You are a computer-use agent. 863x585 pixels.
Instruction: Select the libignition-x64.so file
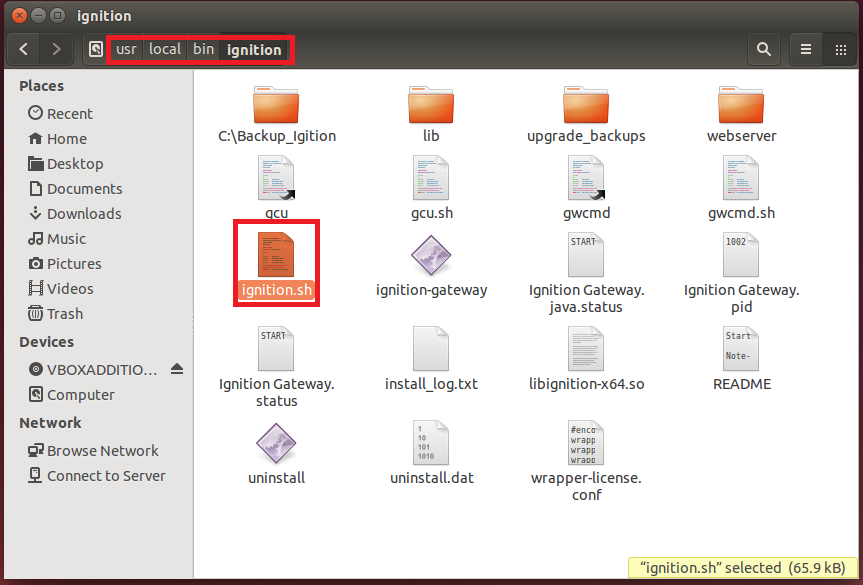click(586, 359)
